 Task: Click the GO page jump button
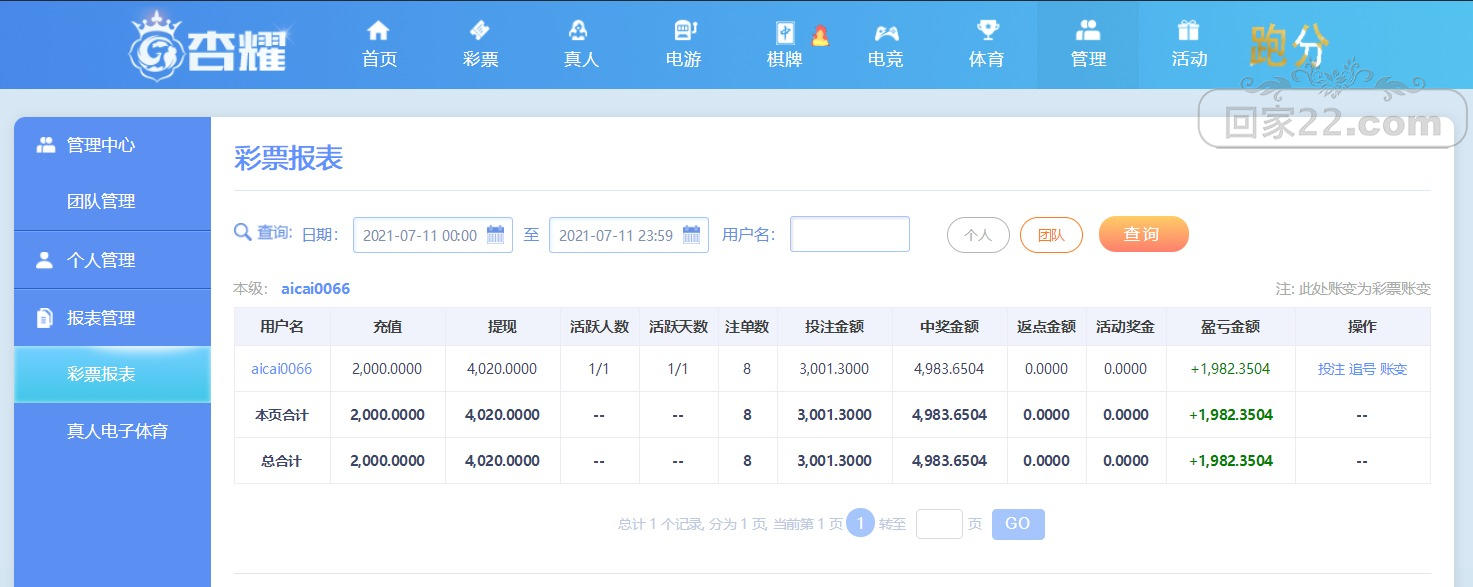click(1018, 524)
